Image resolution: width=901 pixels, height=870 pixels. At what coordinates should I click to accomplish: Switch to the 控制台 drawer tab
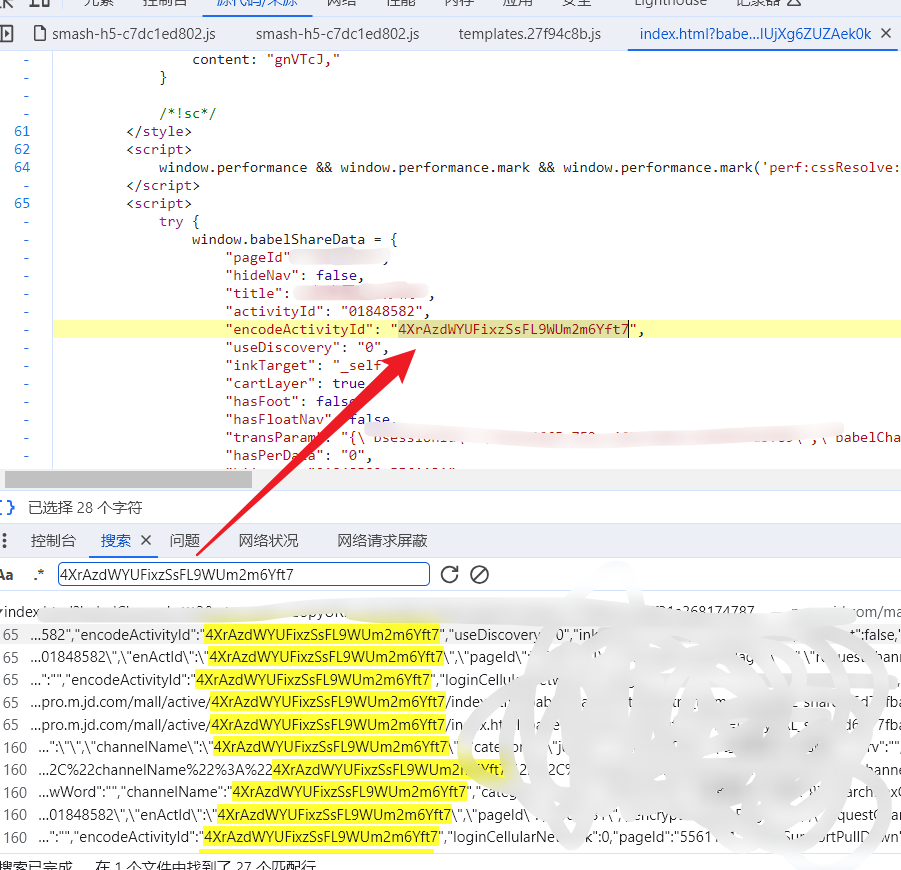53,540
